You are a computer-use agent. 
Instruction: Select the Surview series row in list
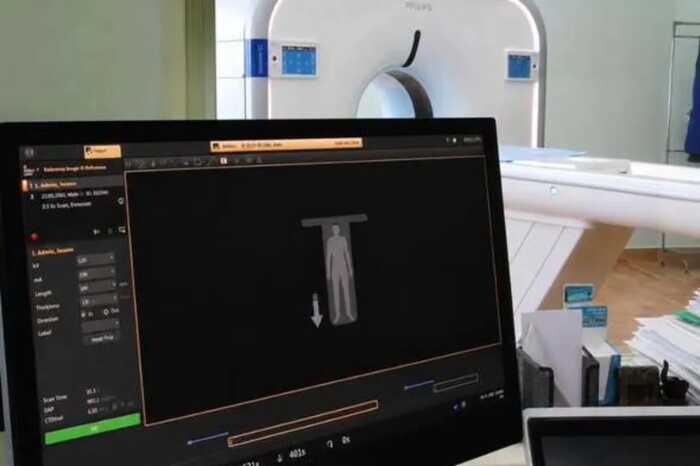click(71, 184)
